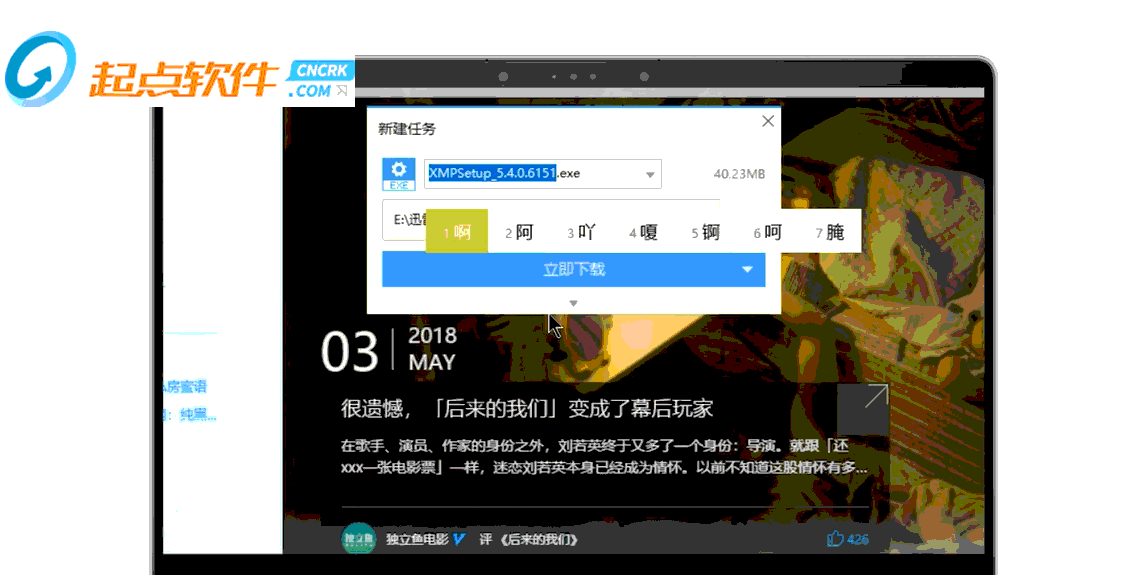Viewport: 1148px width, 575px height.
Task: Close the 新建任务 dialog
Action: [768, 121]
